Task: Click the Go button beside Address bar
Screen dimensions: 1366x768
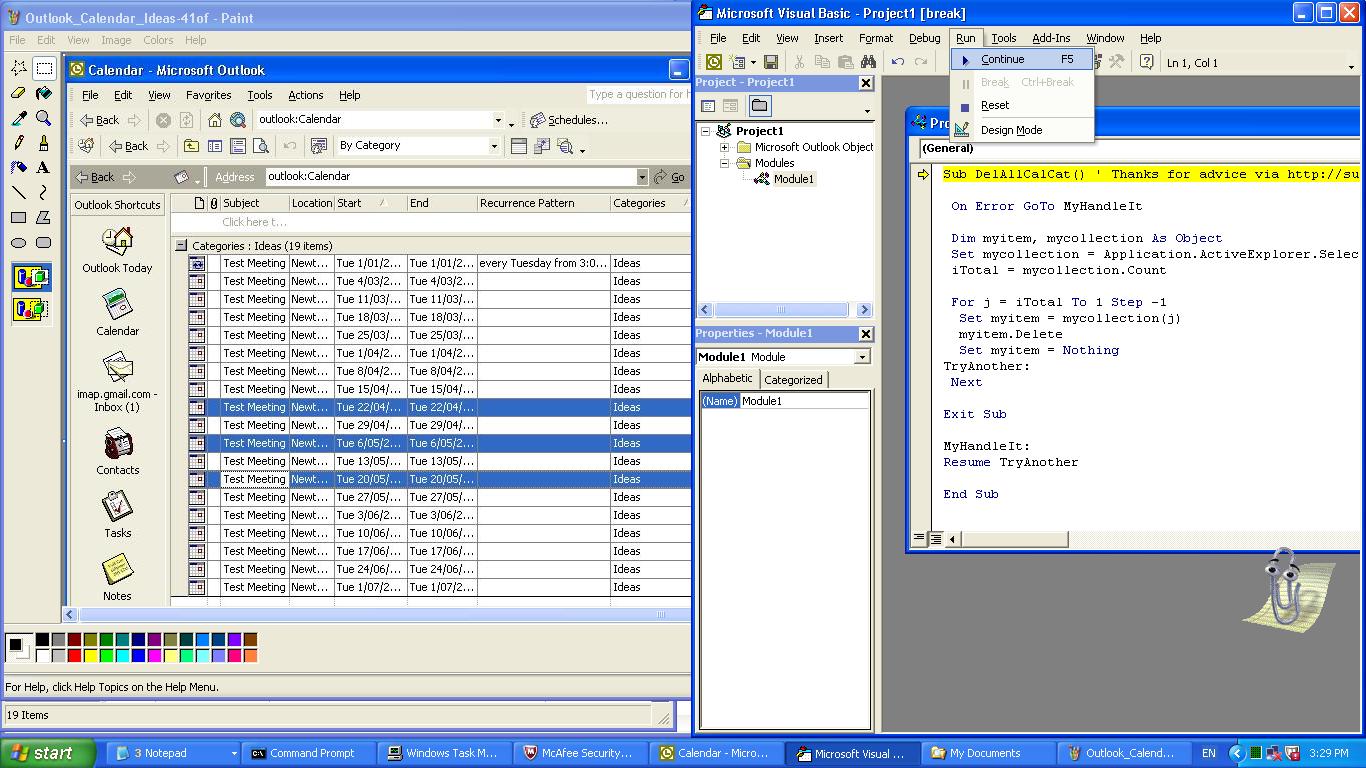Action: (670, 177)
